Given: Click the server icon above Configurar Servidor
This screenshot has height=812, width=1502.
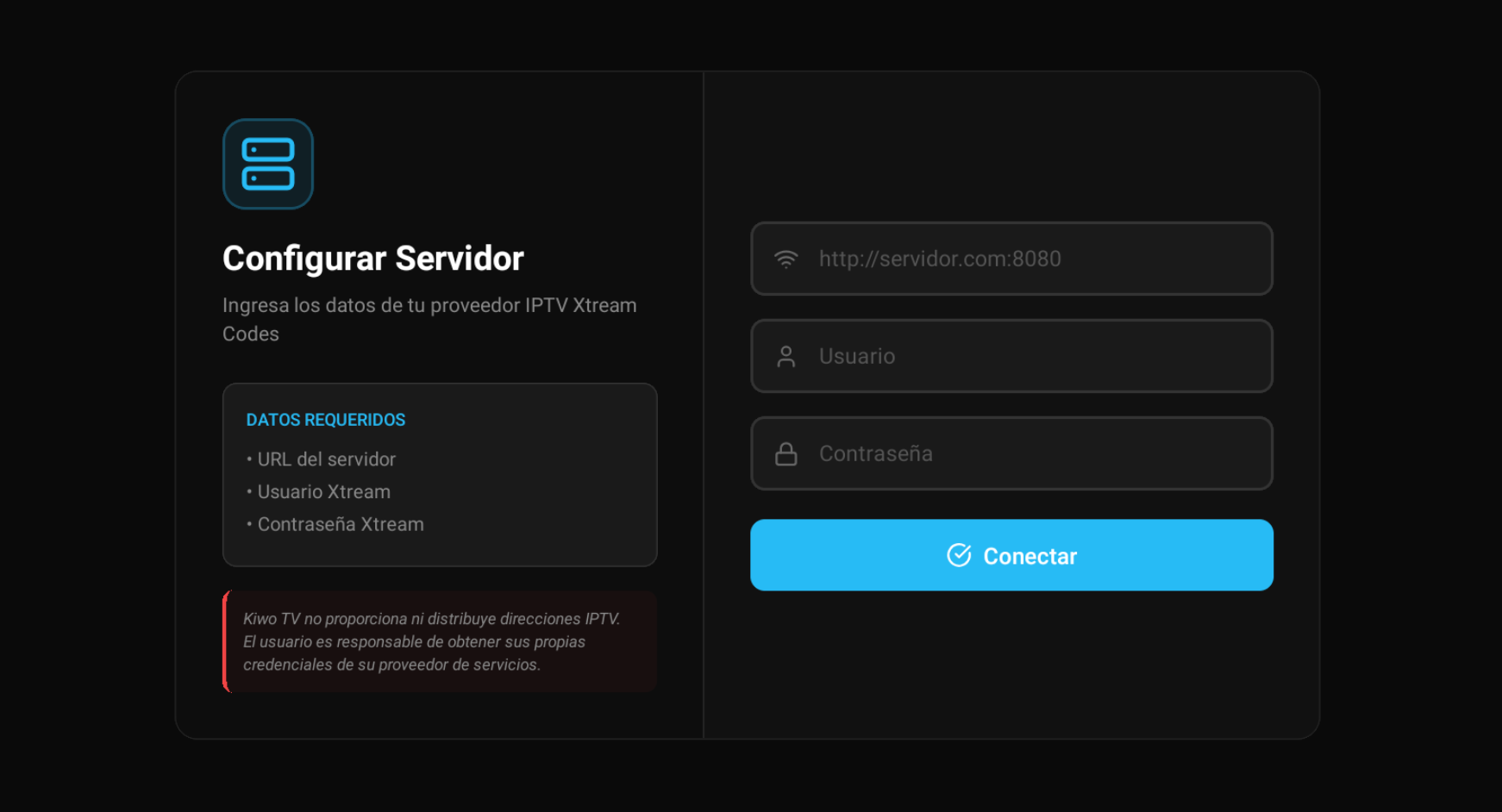Looking at the screenshot, I should click(x=267, y=163).
